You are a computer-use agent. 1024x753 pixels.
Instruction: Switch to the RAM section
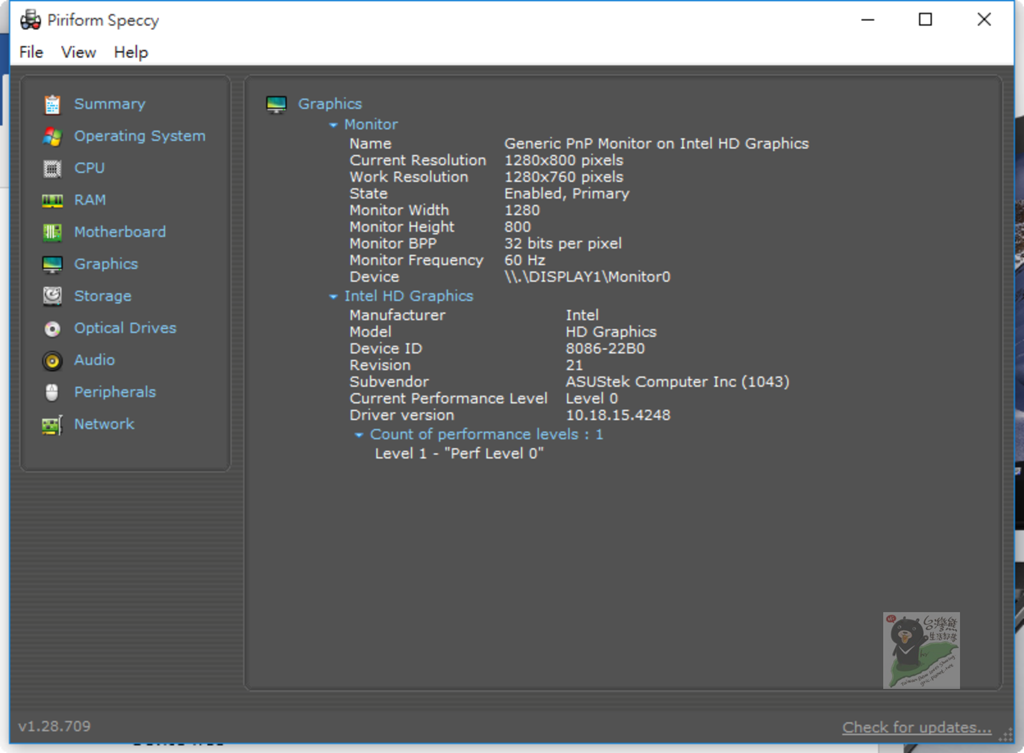[90, 200]
